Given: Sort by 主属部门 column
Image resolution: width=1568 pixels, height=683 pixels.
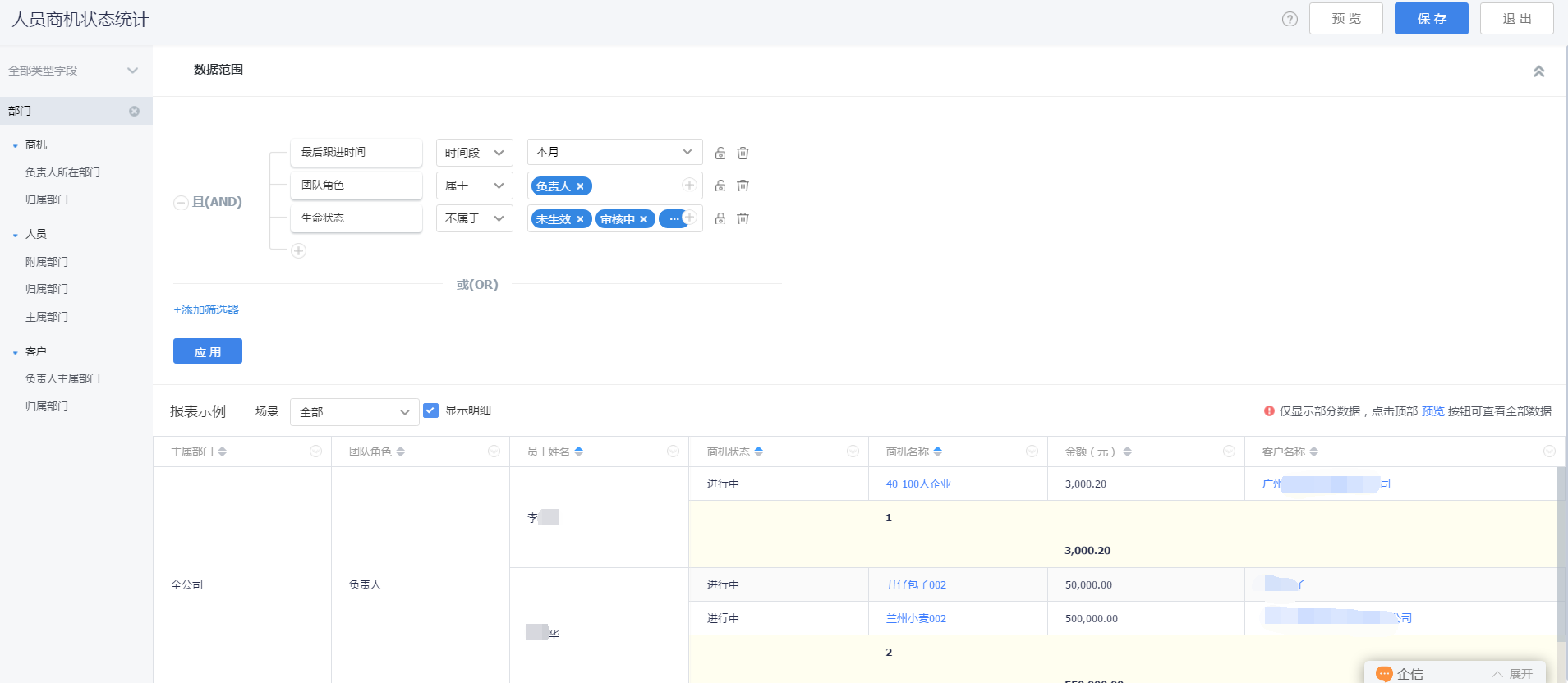Looking at the screenshot, I should 222,452.
